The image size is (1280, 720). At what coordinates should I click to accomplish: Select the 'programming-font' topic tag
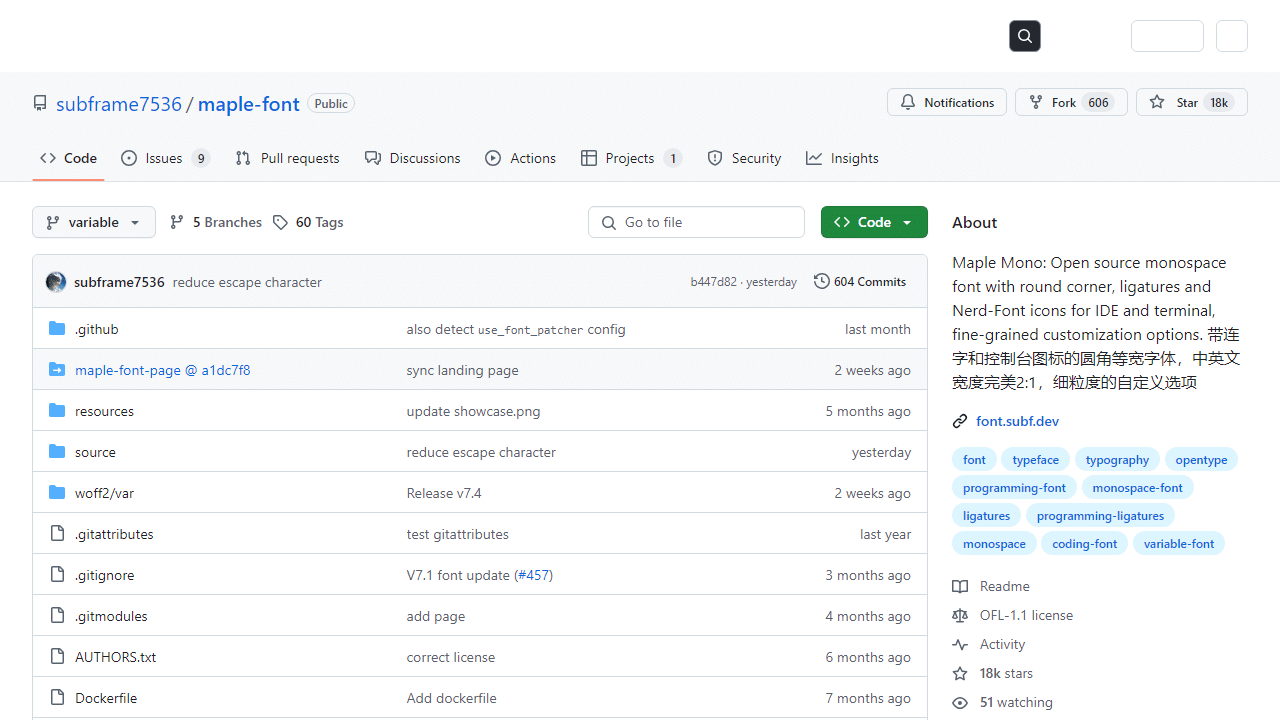(1014, 488)
